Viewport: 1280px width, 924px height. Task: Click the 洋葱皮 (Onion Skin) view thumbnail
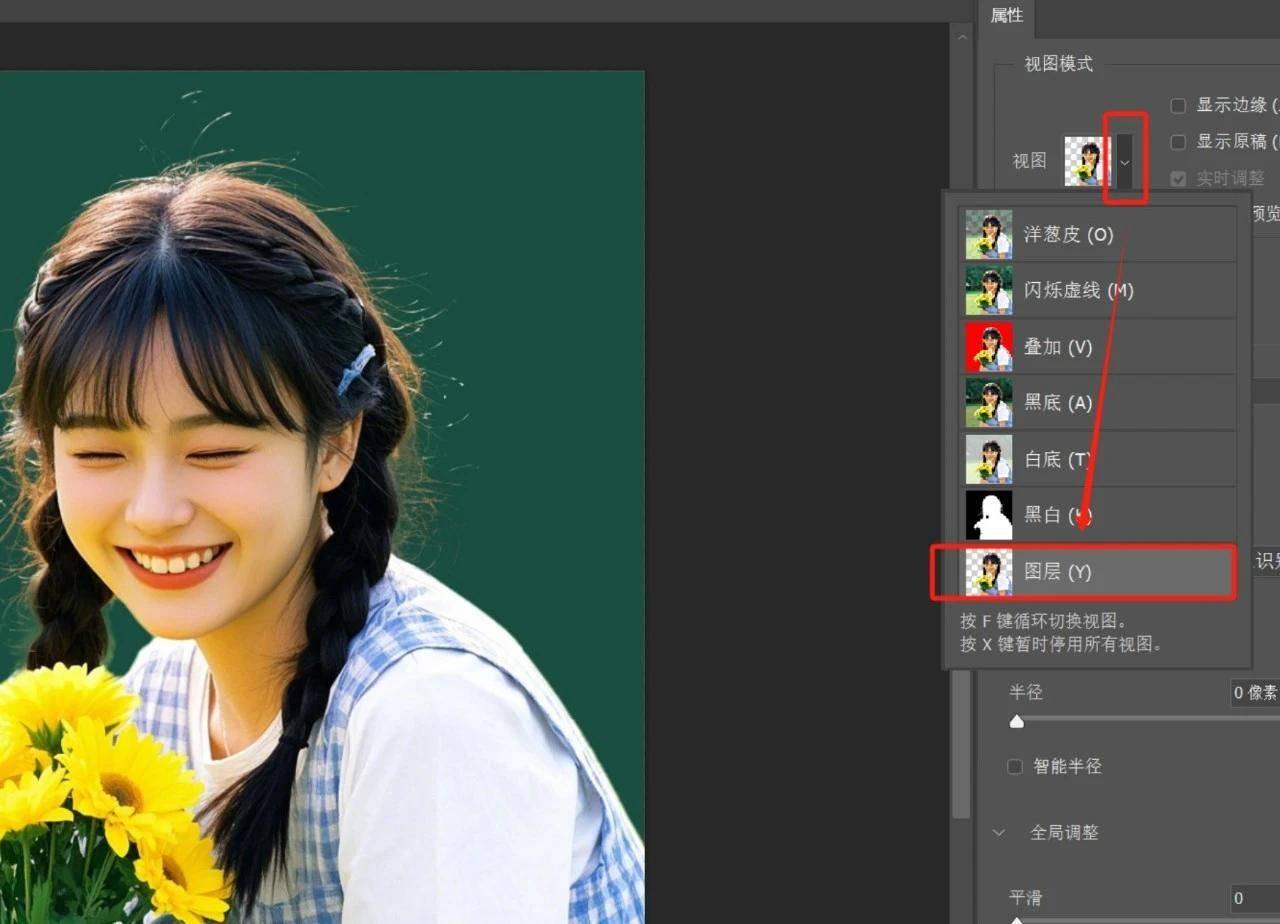pyautogui.click(x=988, y=235)
